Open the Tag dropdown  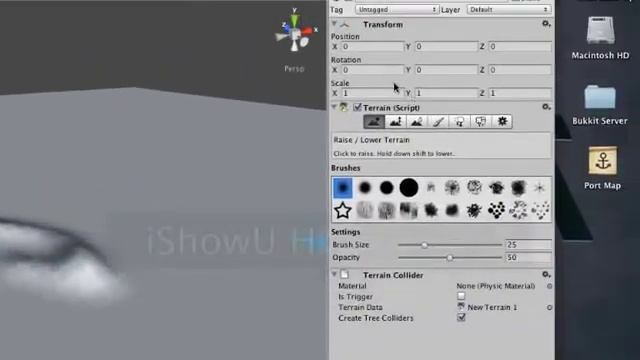click(x=397, y=9)
